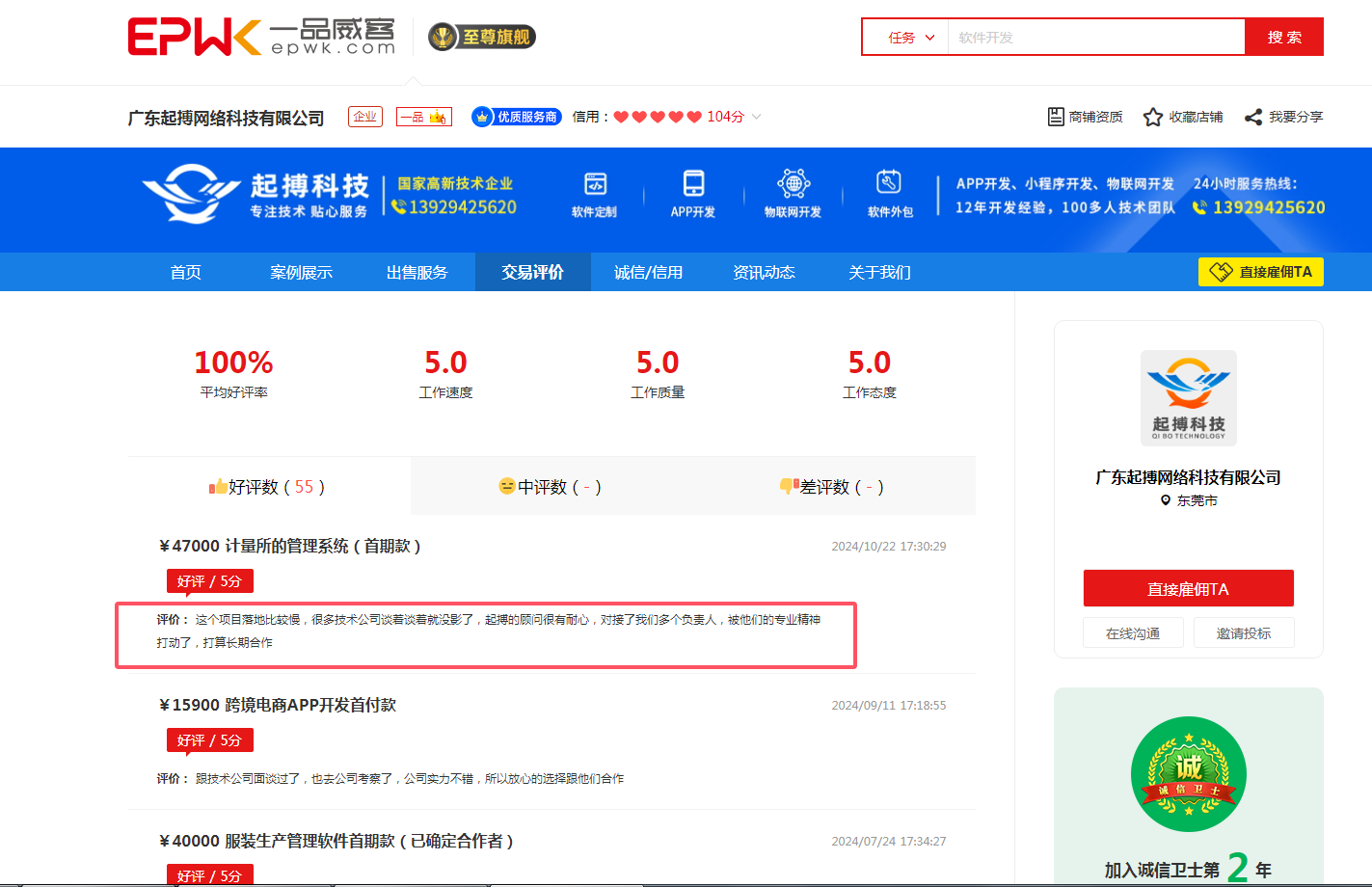Screen dimensions: 1372x887
Task: Open the 资讯动态 tab
Action: 764,272
